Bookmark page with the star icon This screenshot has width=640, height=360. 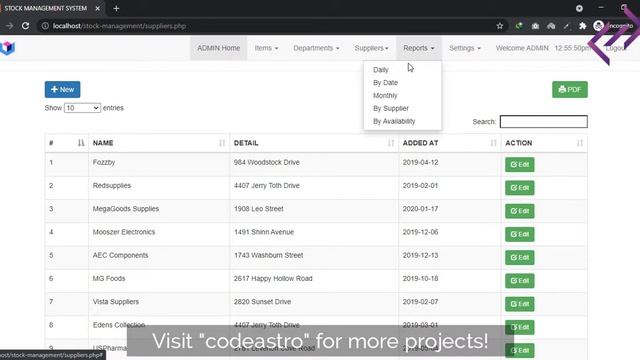point(500,26)
